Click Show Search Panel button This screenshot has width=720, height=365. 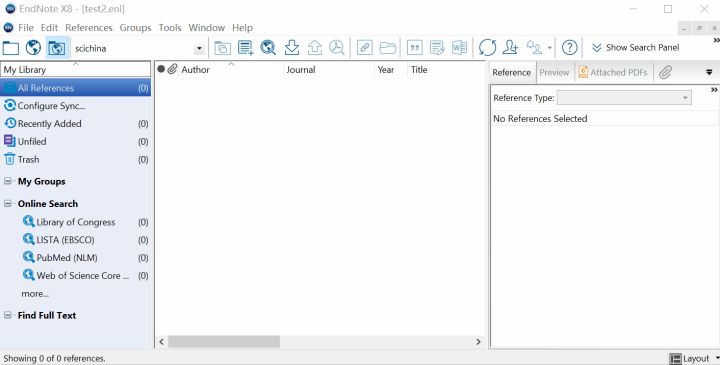click(636, 48)
